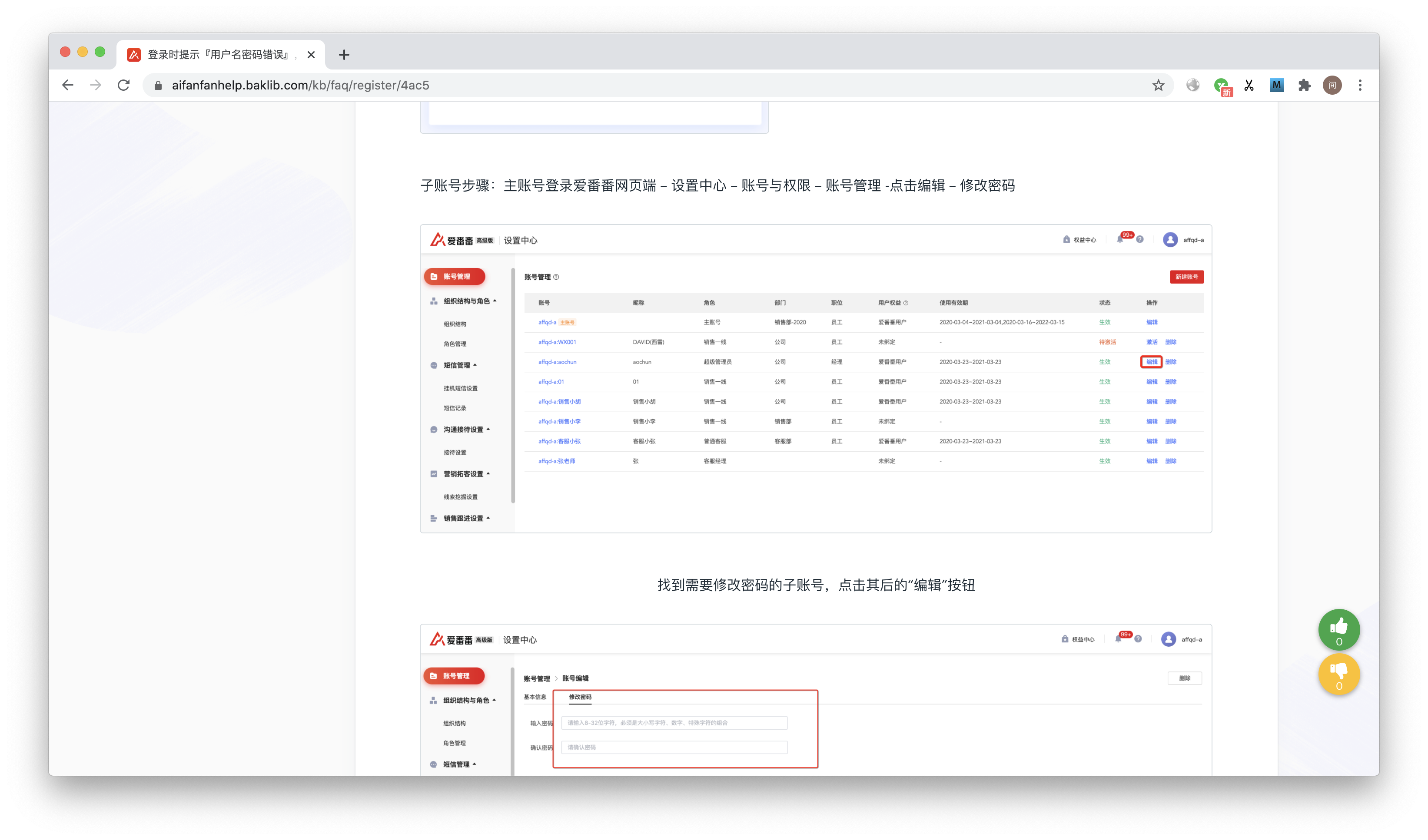Screen dimensions: 1428x840
Task: Bookmark this page with the star icon
Action: click(x=1158, y=85)
